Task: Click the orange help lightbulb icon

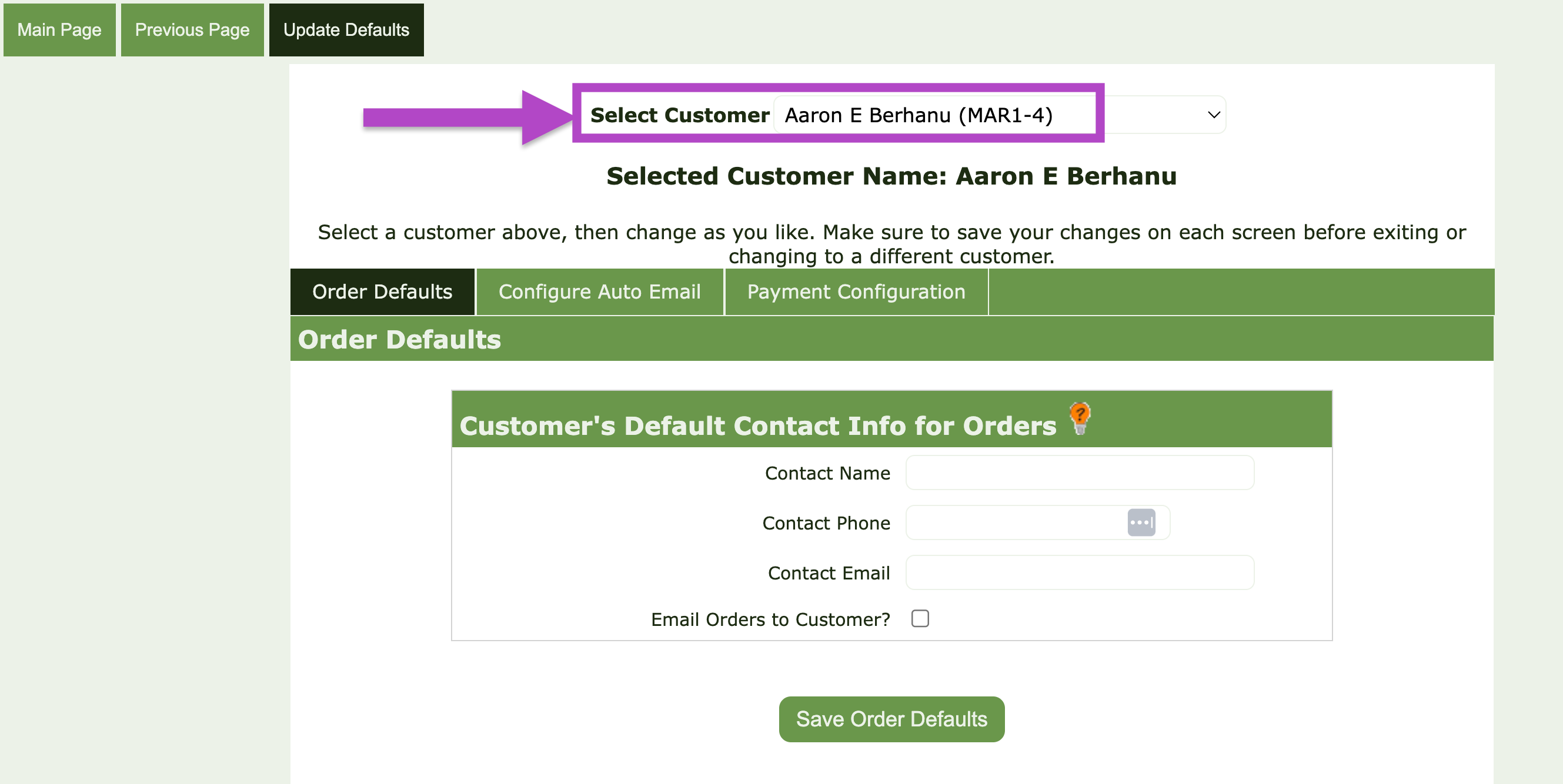Action: click(1080, 418)
